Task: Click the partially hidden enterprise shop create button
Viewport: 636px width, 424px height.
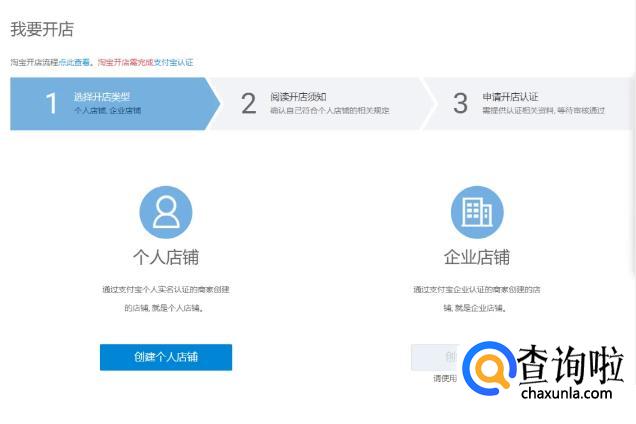Action: tap(435, 357)
